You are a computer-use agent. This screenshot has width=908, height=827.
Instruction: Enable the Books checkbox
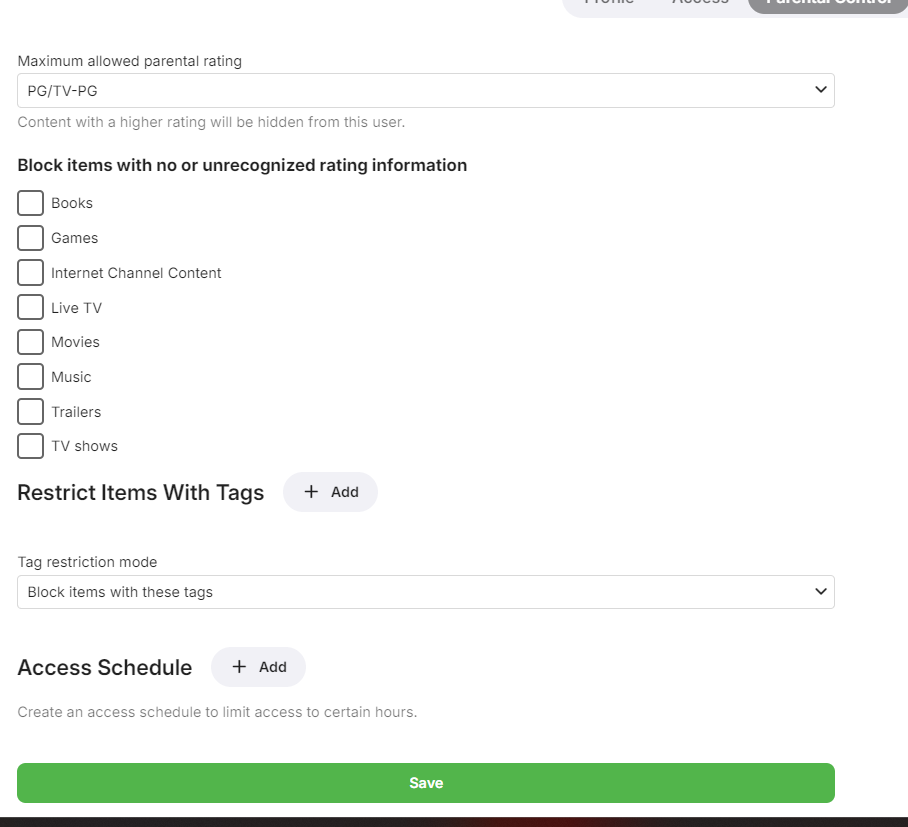click(x=31, y=203)
